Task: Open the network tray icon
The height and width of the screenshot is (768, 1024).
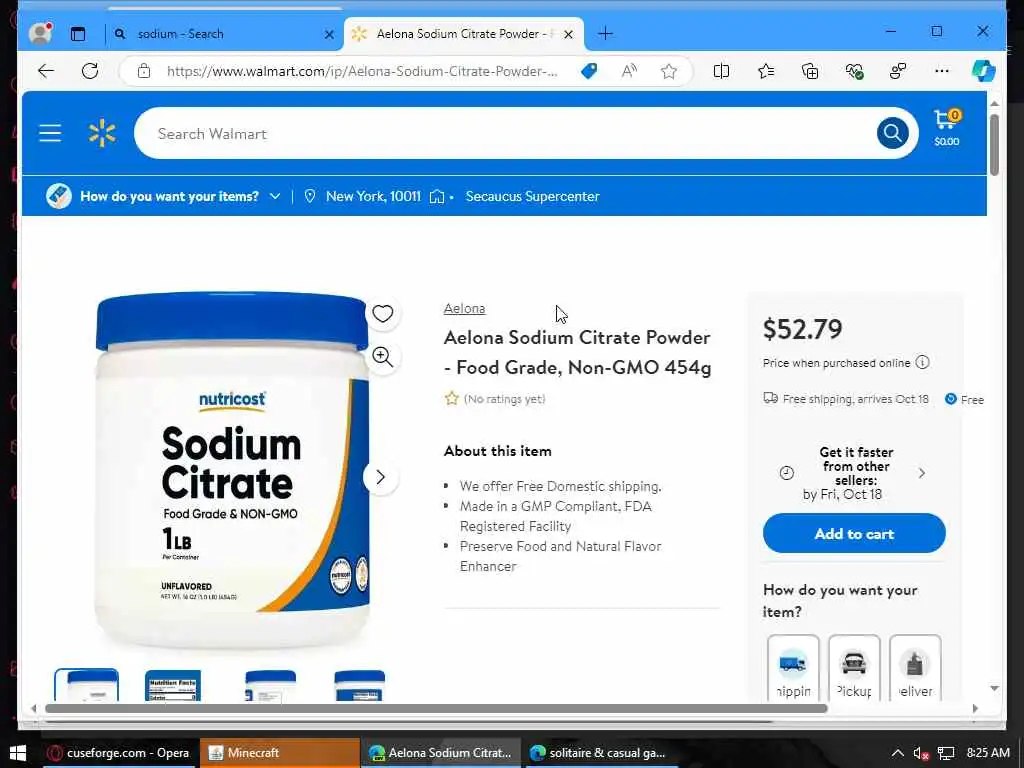Action: 946,754
